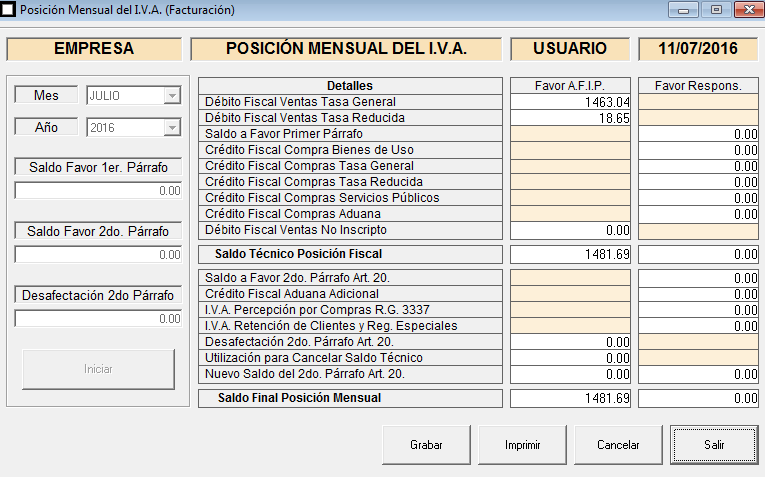
Task: Click the window system menu icon
Action: point(9,10)
